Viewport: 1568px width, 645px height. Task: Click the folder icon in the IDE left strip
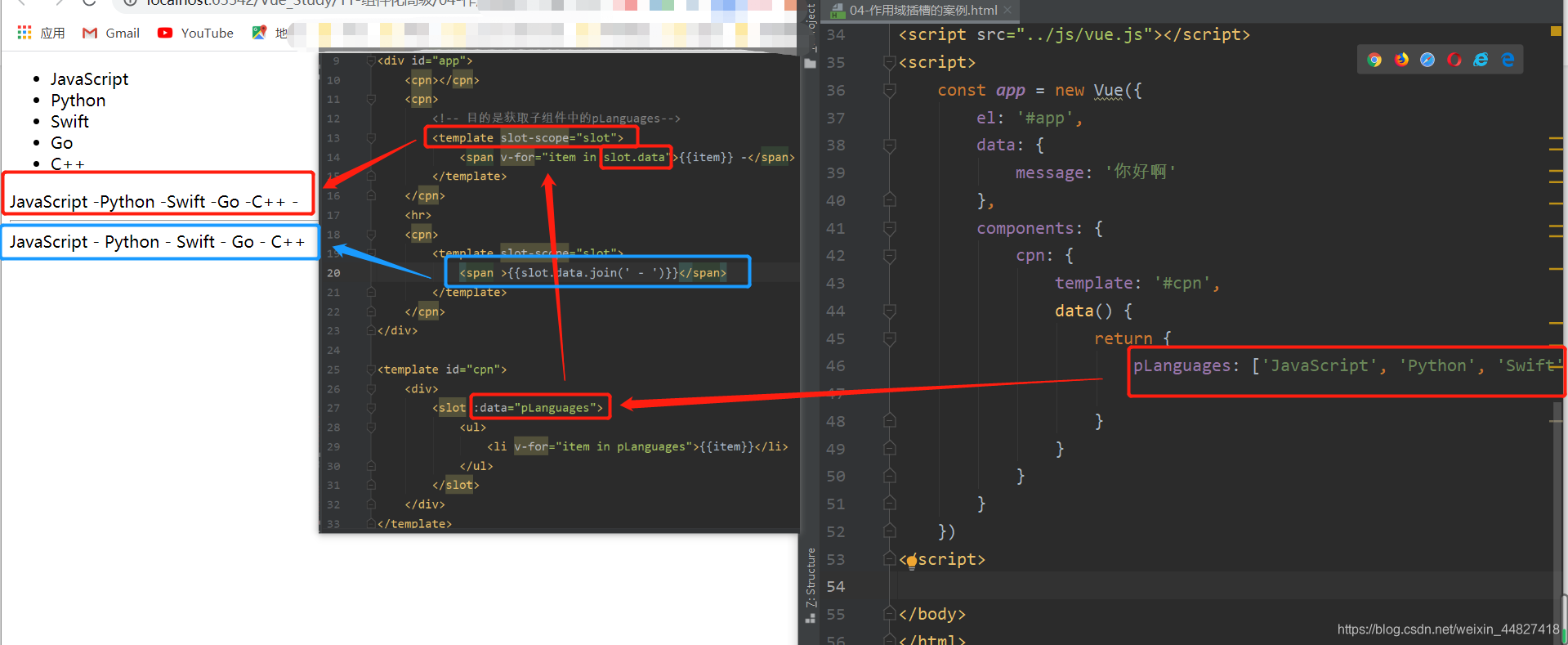[810, 63]
